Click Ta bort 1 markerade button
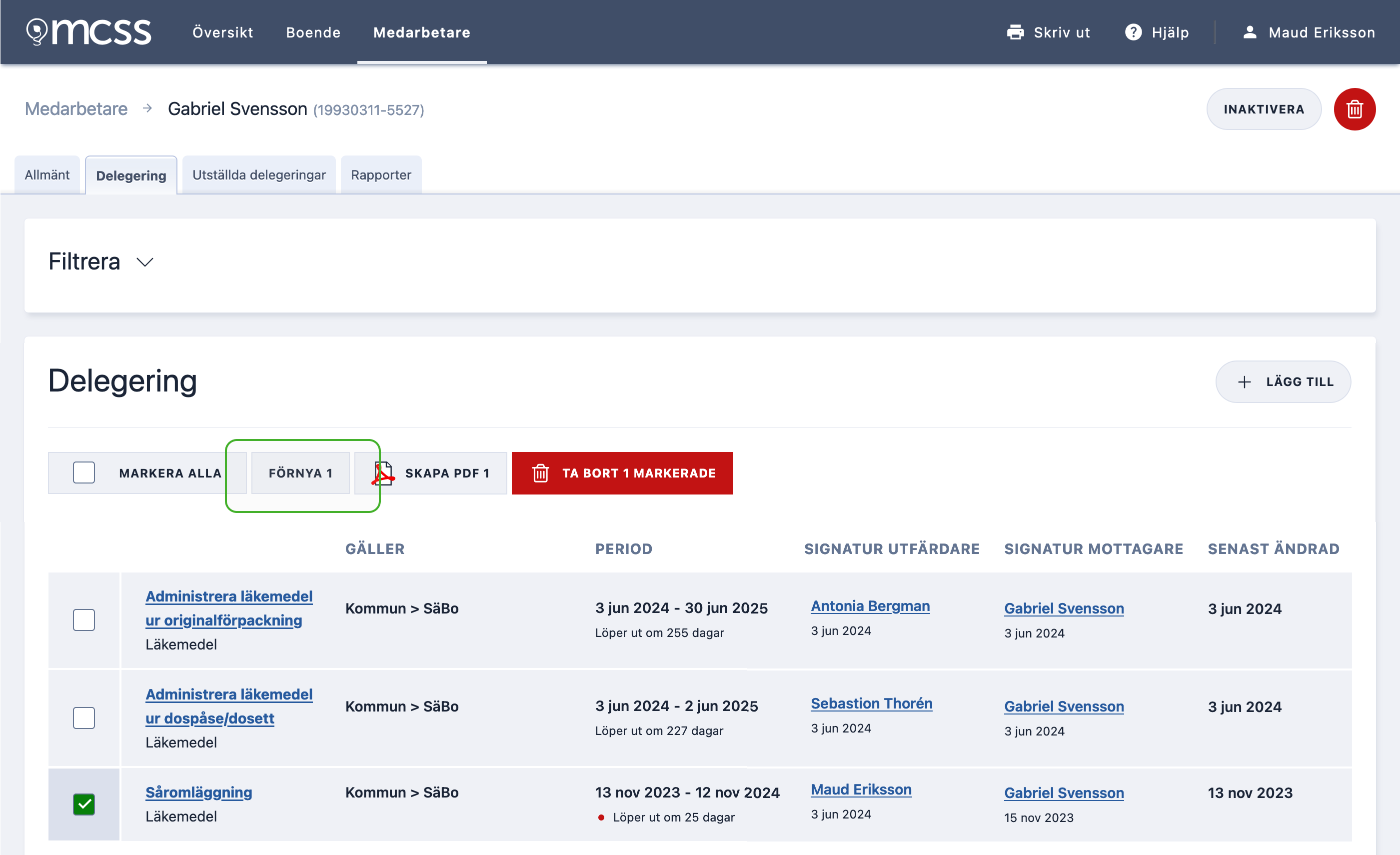1400x855 pixels. [x=622, y=473]
